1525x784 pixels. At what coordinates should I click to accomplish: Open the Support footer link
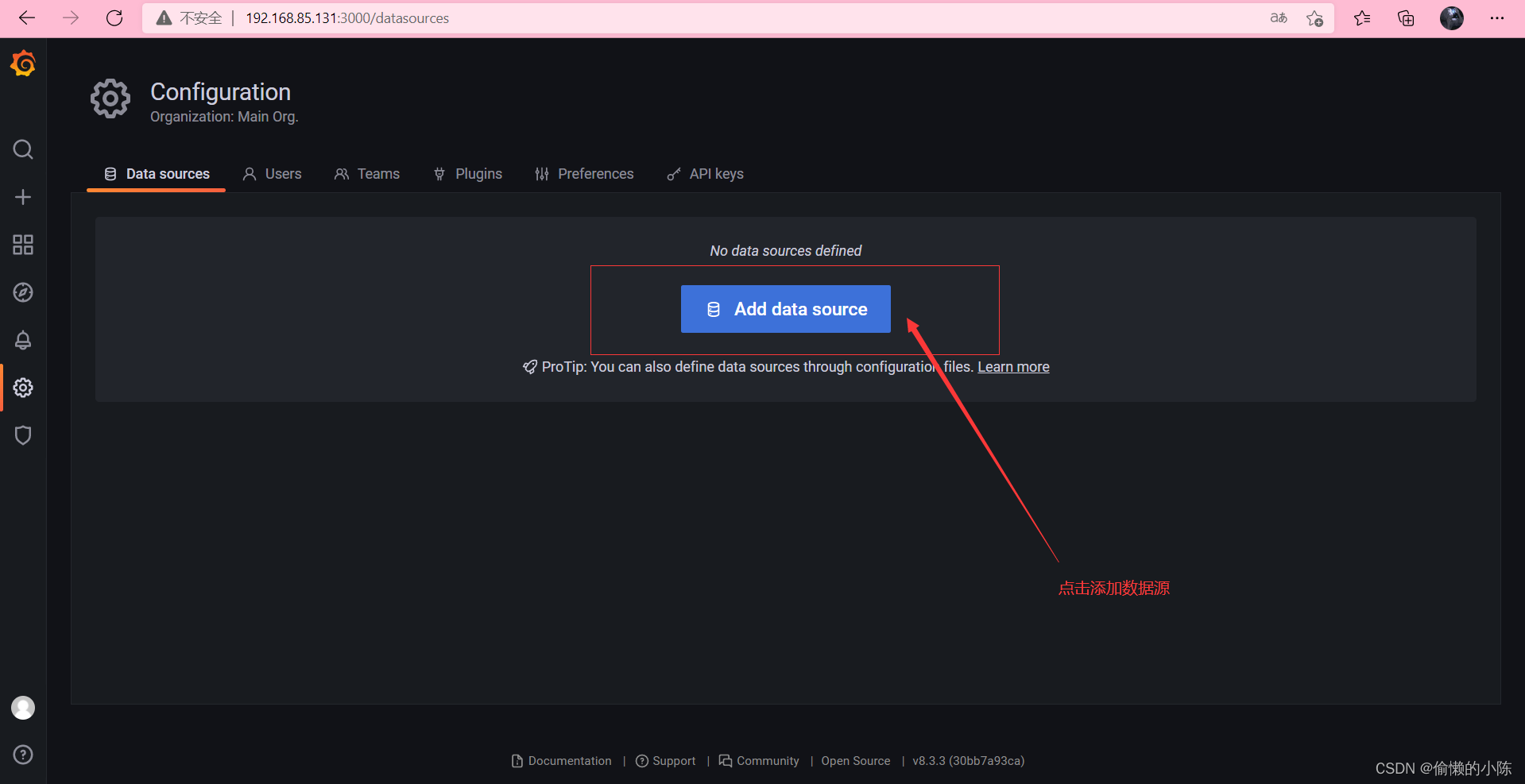point(665,761)
